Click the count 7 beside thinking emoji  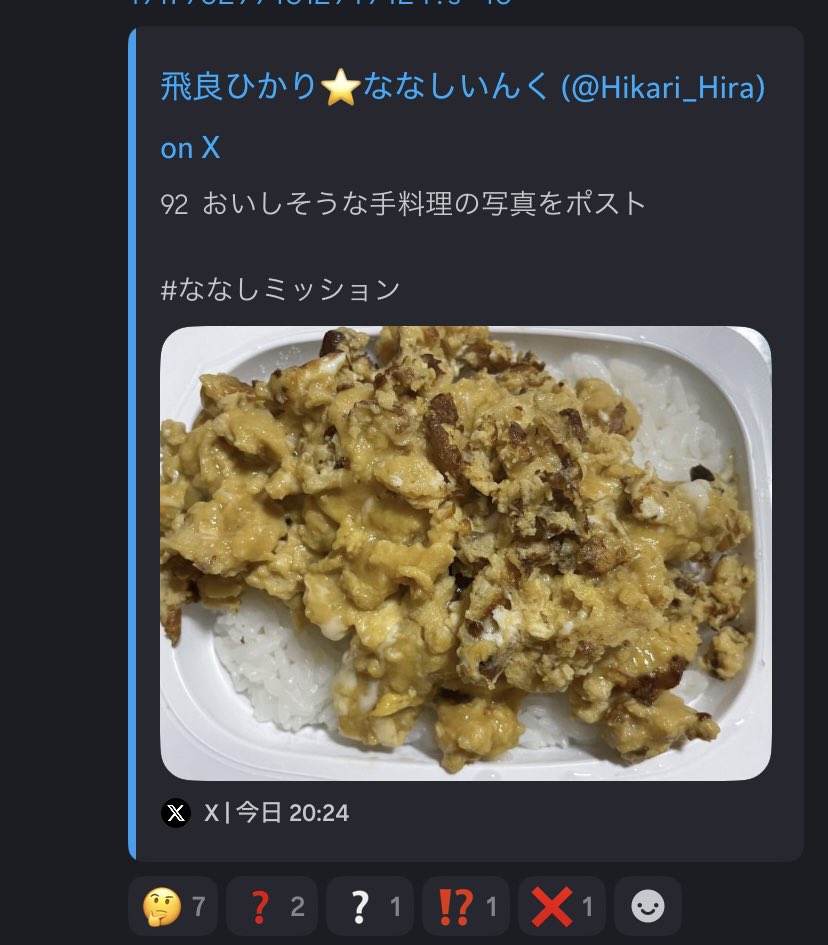click(199, 906)
